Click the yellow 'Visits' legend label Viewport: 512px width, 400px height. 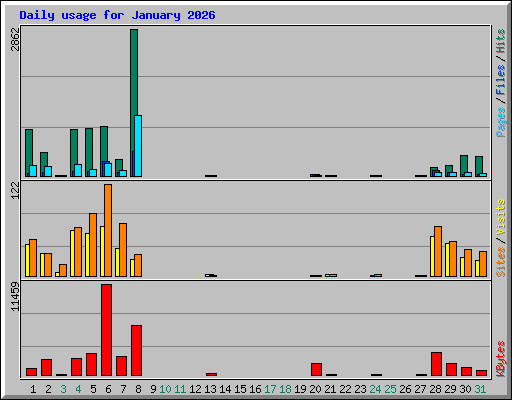click(501, 218)
